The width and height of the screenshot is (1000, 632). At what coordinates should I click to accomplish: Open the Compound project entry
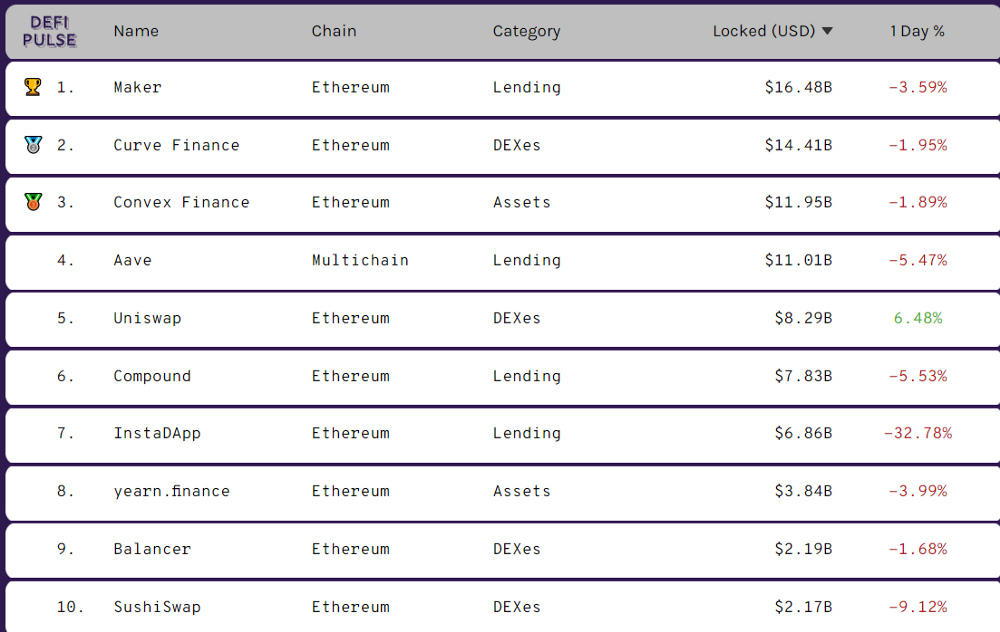coord(152,376)
